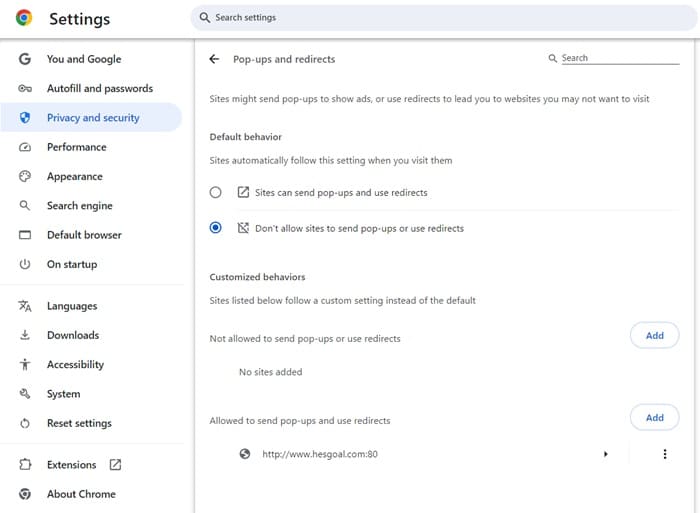Viewport: 700px width, 513px height.
Task: Click the globe icon next to hesgoal.com
Action: click(x=245, y=454)
